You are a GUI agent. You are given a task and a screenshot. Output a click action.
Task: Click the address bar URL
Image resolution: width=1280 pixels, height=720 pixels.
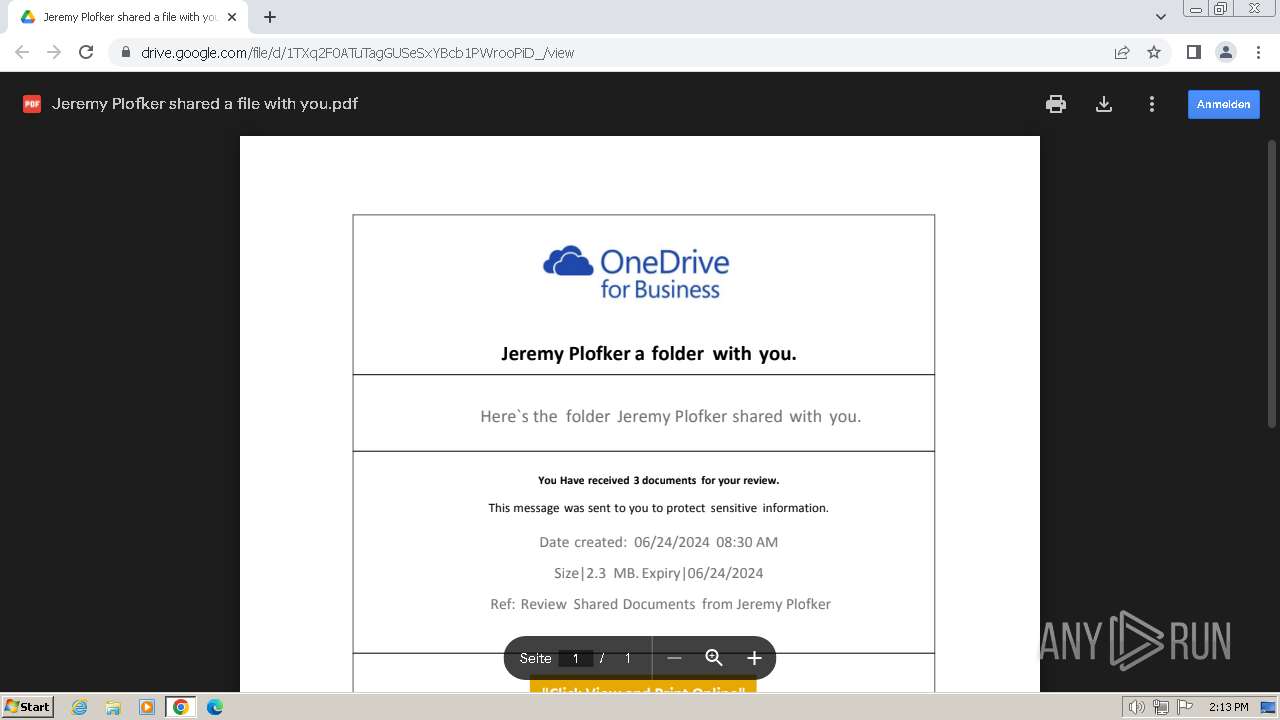pyautogui.click(x=357, y=53)
